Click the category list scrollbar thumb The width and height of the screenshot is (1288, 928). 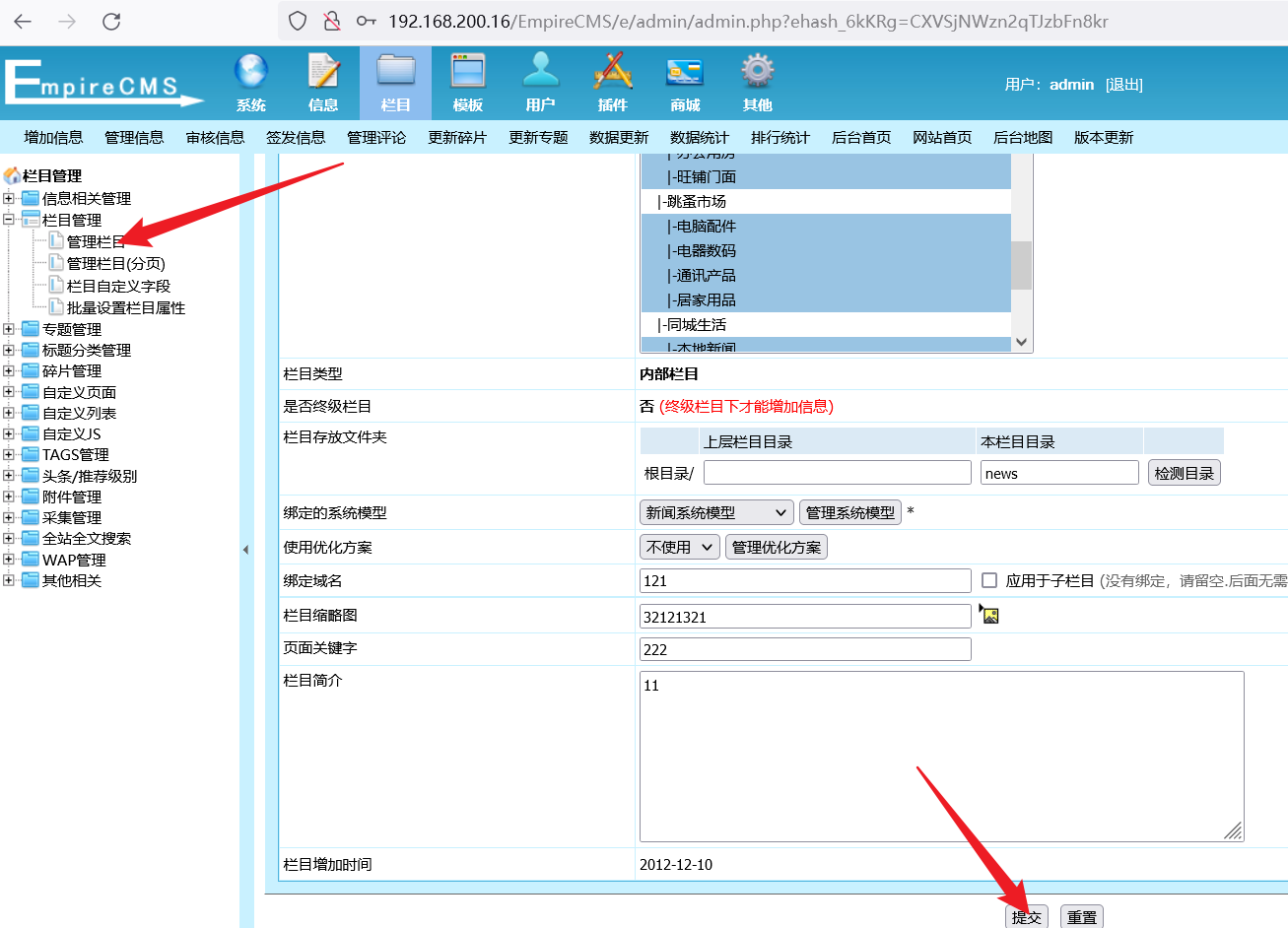1022,265
